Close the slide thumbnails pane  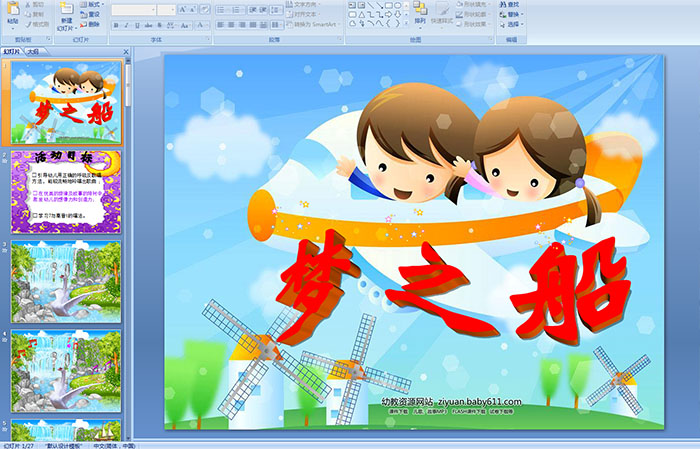coord(126,52)
